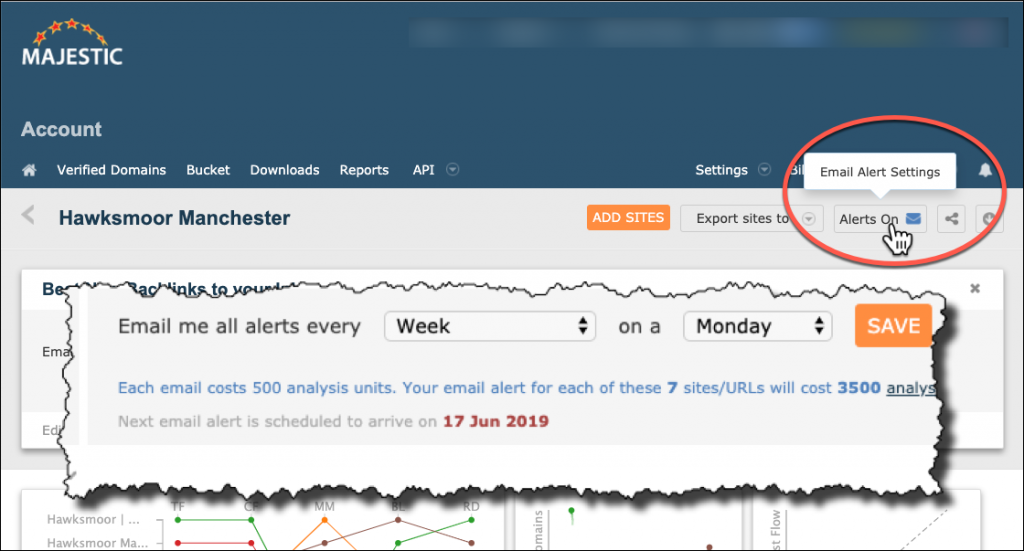Select the Hawksmoor Manchester page title
The width and height of the screenshot is (1024, 551).
174,218
